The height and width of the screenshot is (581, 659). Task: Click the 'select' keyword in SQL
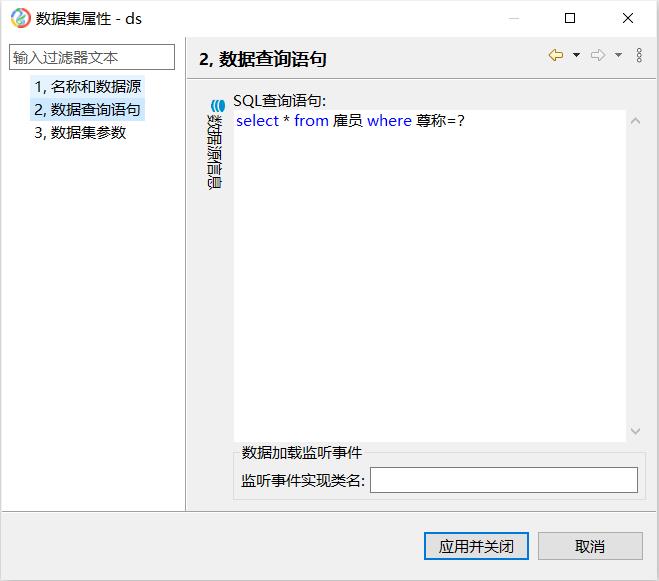tap(257, 121)
